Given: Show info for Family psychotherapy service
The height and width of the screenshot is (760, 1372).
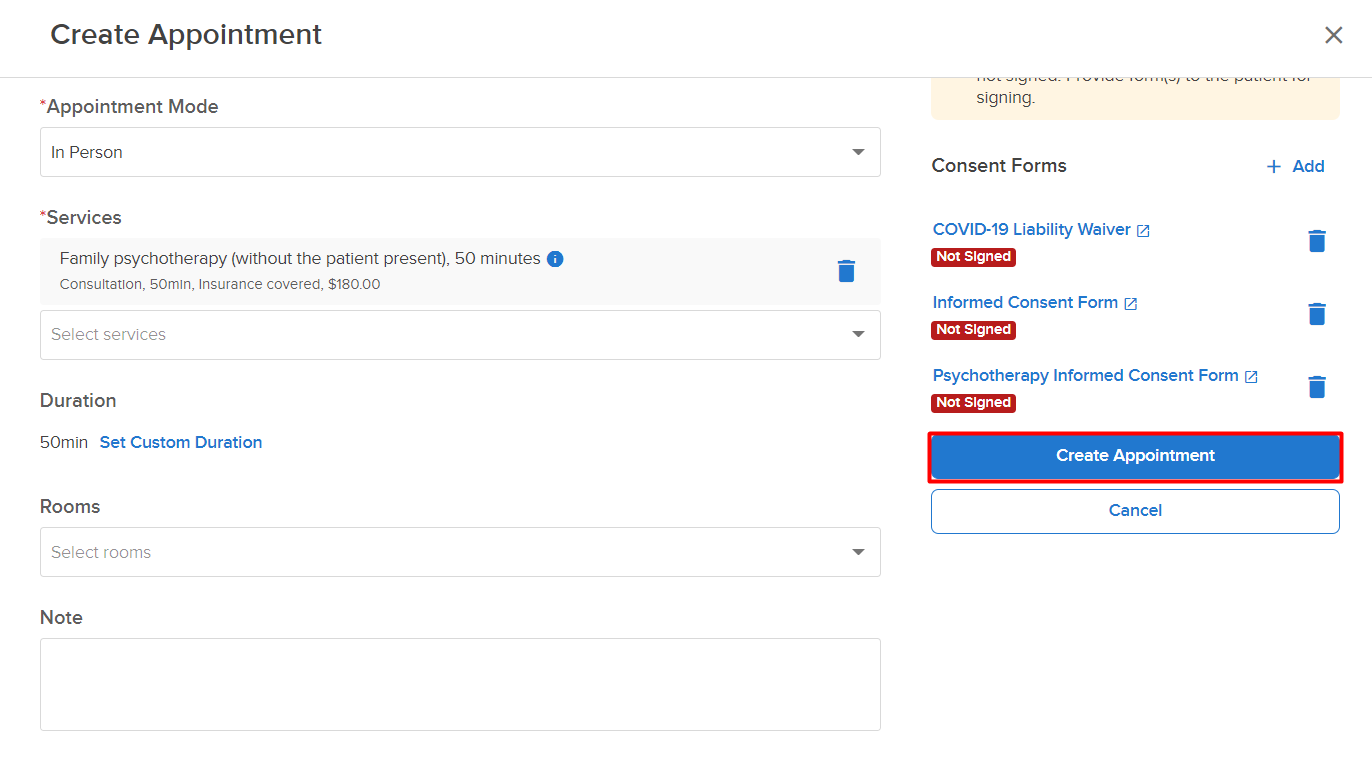Looking at the screenshot, I should pos(555,259).
